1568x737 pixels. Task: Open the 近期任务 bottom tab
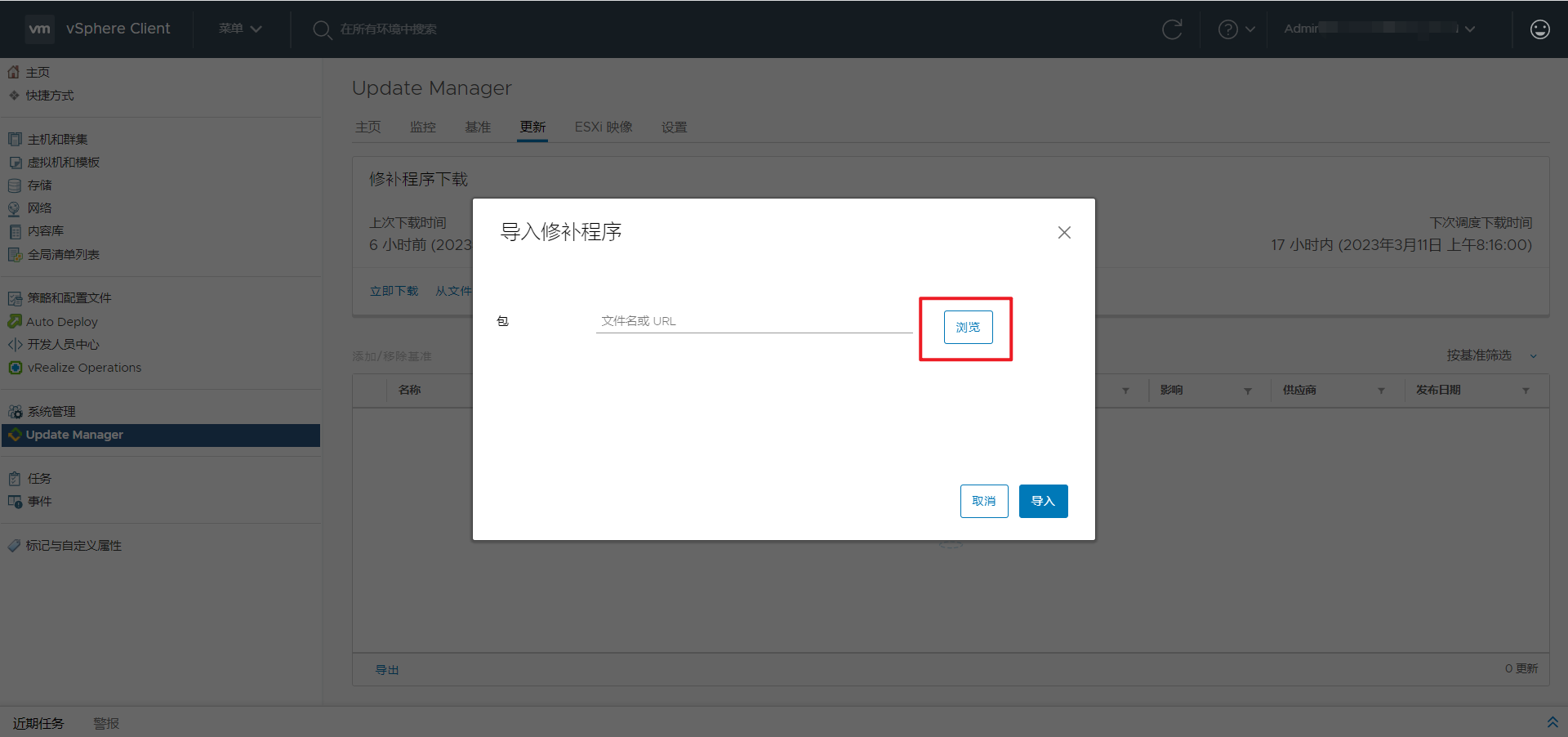[38, 723]
